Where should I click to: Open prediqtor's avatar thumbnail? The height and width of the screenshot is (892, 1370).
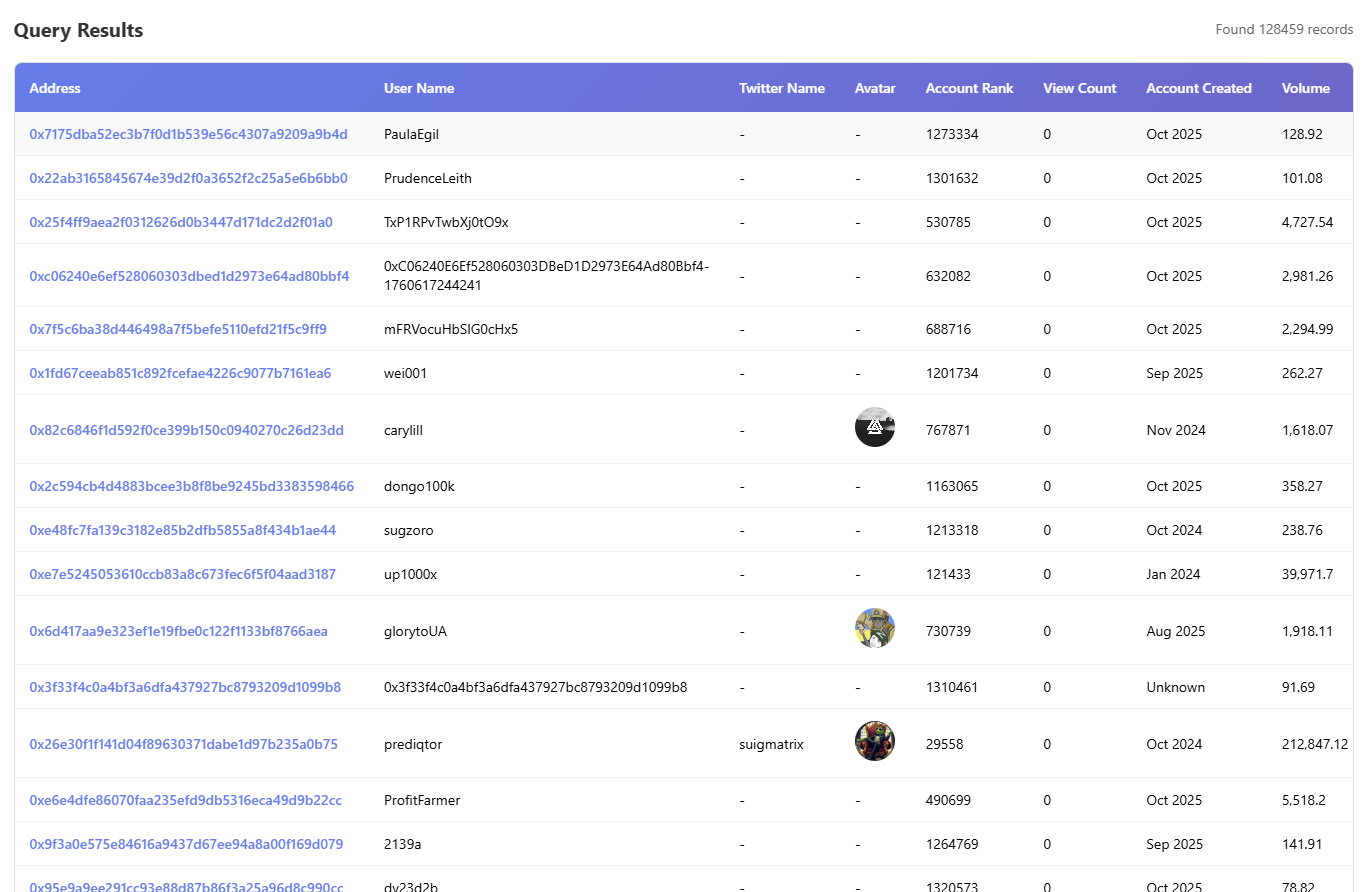pyautogui.click(x=874, y=741)
